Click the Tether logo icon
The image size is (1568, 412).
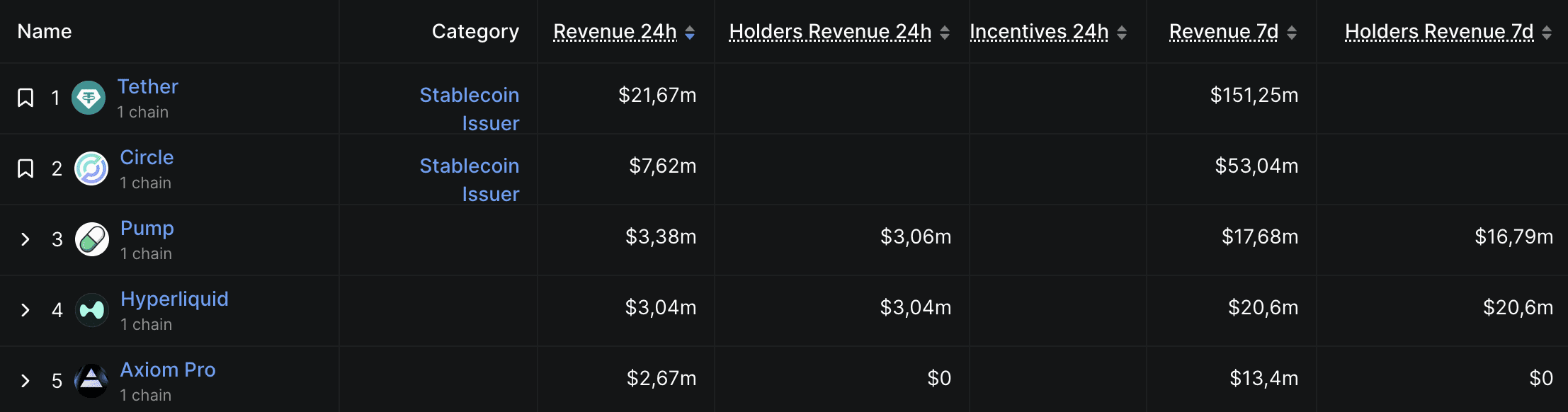click(x=89, y=98)
